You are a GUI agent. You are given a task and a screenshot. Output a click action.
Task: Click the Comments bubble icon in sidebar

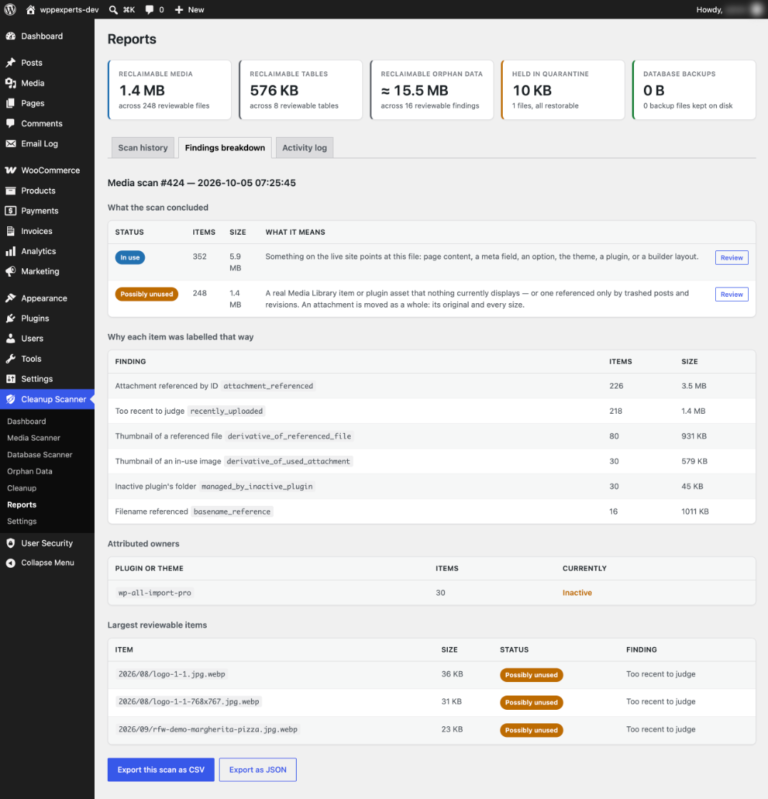pyautogui.click(x=11, y=123)
